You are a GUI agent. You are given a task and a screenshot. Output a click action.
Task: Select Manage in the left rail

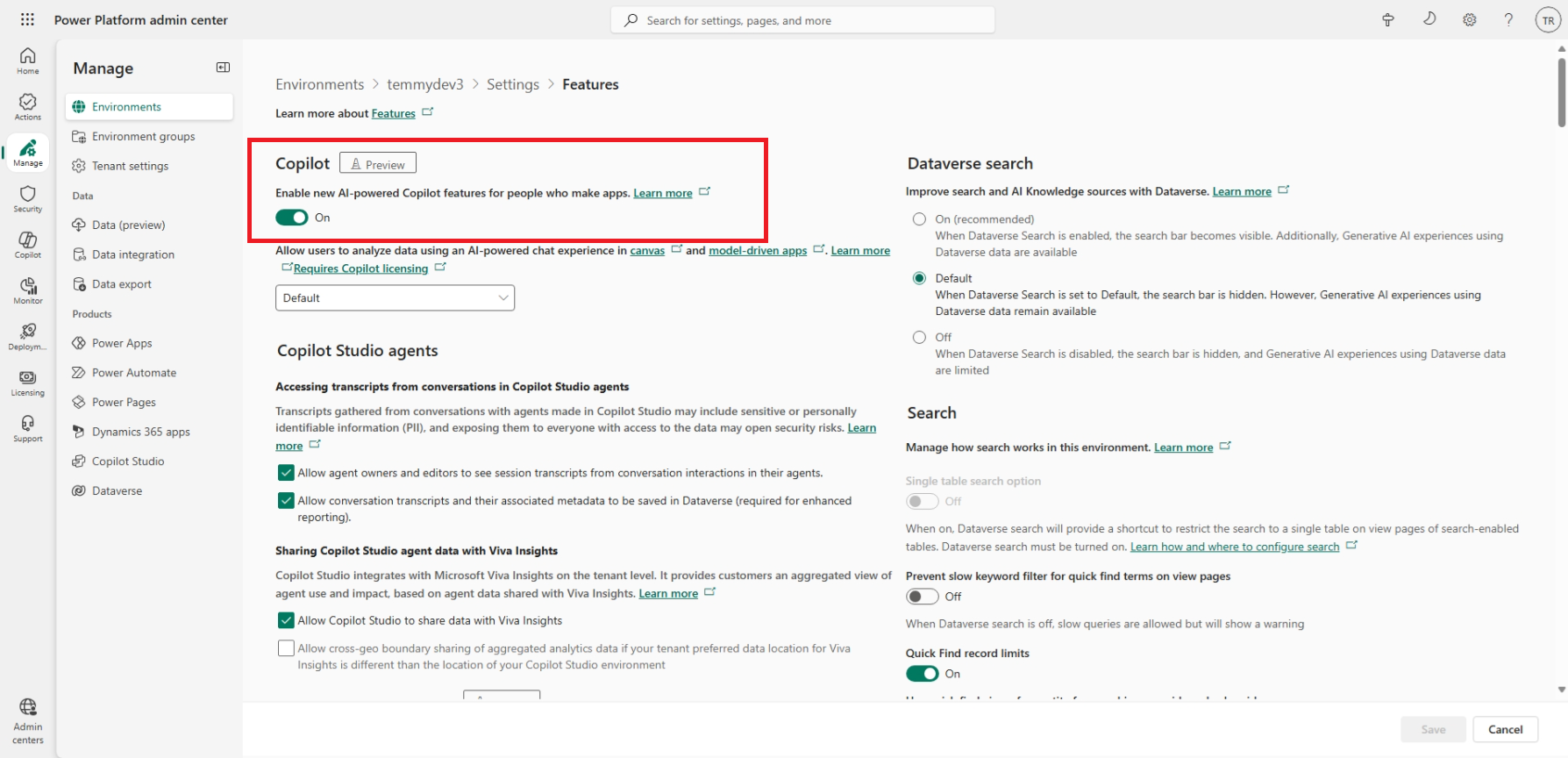28,153
